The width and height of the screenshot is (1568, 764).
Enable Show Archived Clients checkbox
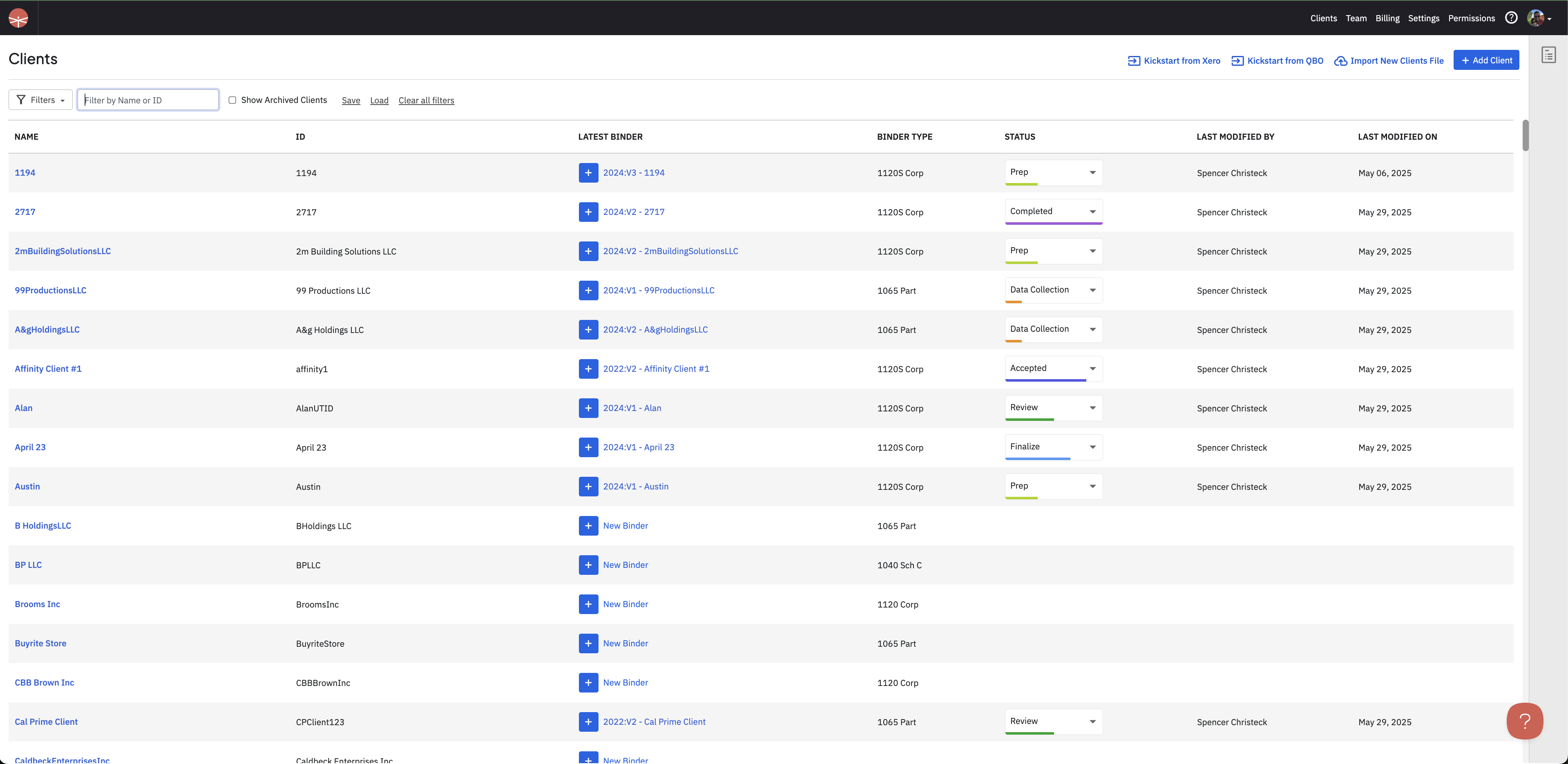232,100
